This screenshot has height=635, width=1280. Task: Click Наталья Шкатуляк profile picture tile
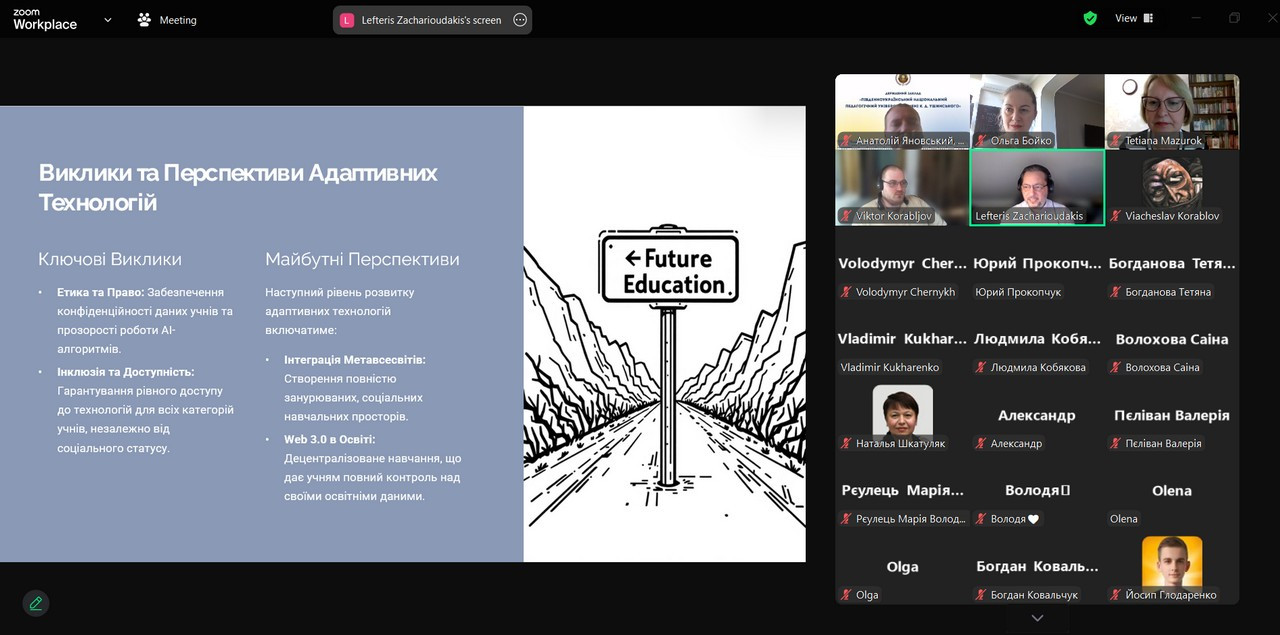902,410
